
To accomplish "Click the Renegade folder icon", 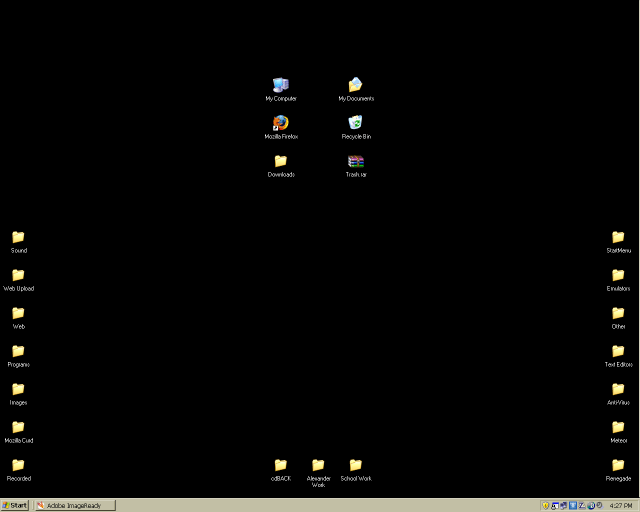I will [618, 466].
